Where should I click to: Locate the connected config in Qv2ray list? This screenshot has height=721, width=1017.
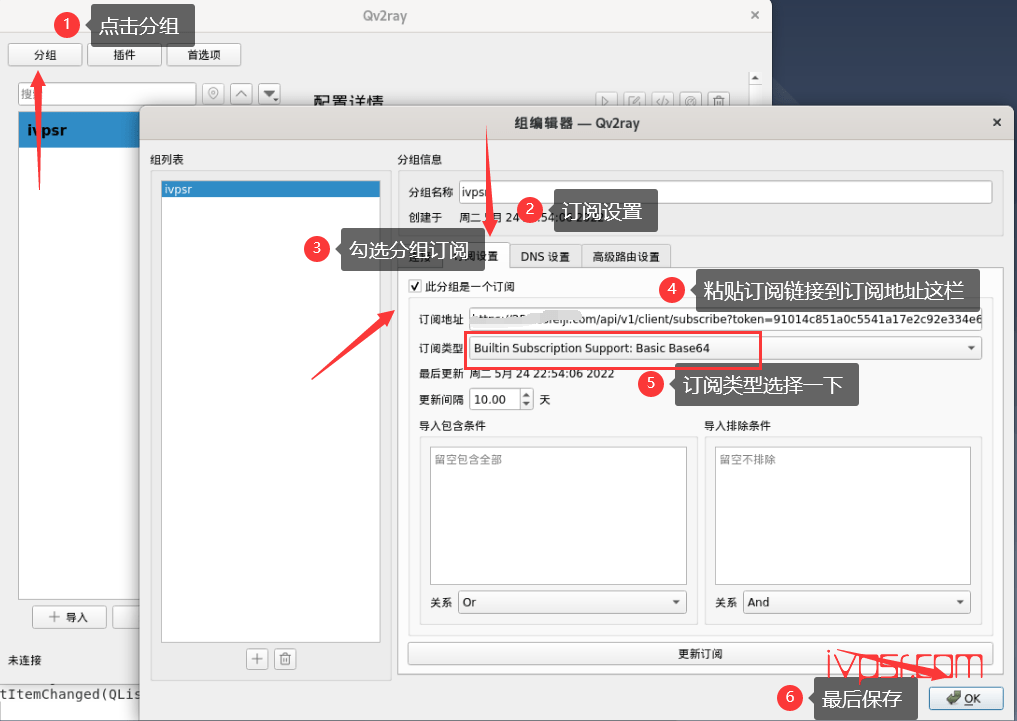click(x=213, y=94)
